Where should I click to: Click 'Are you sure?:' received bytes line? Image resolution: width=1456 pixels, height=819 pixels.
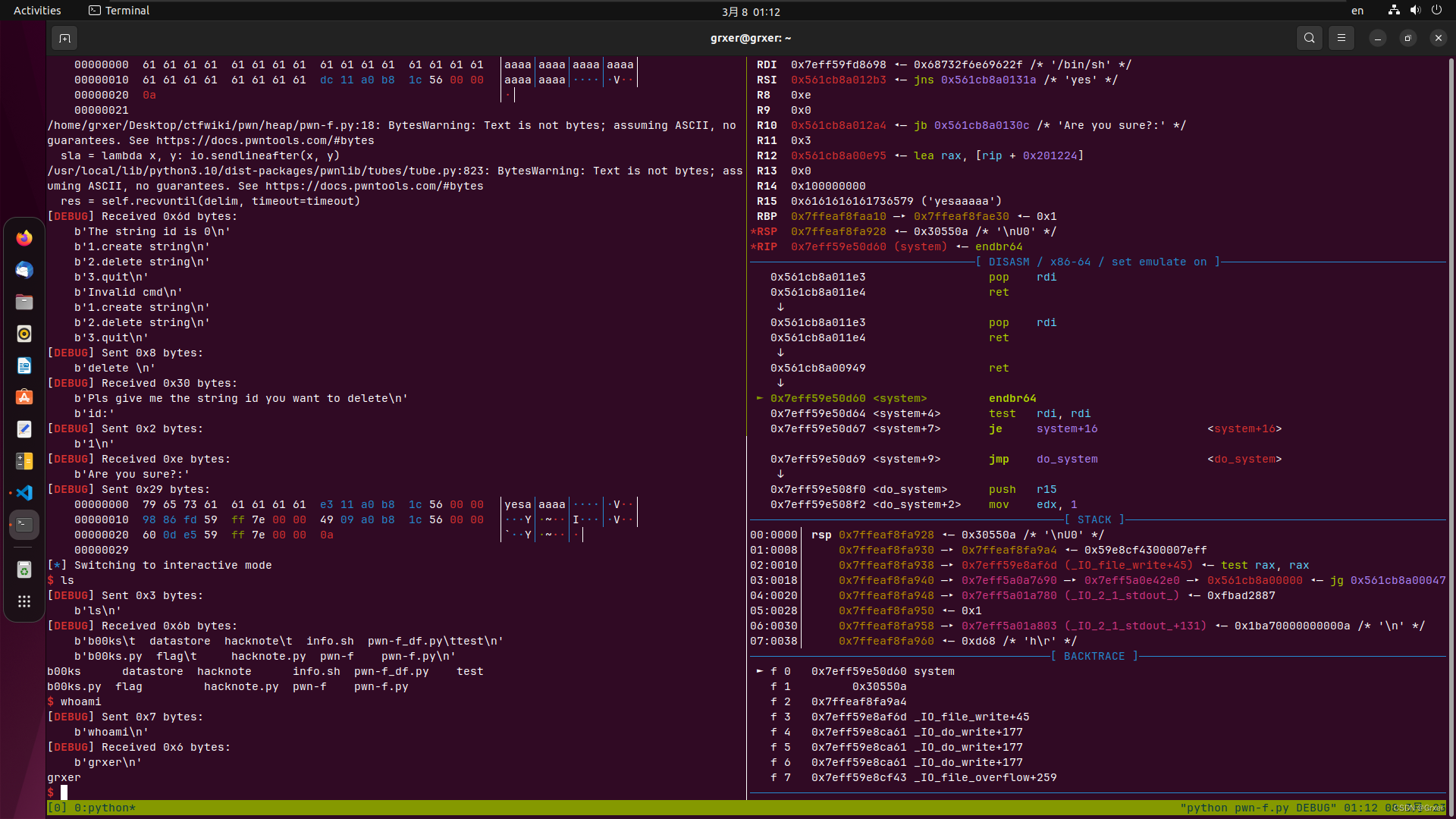click(132, 474)
